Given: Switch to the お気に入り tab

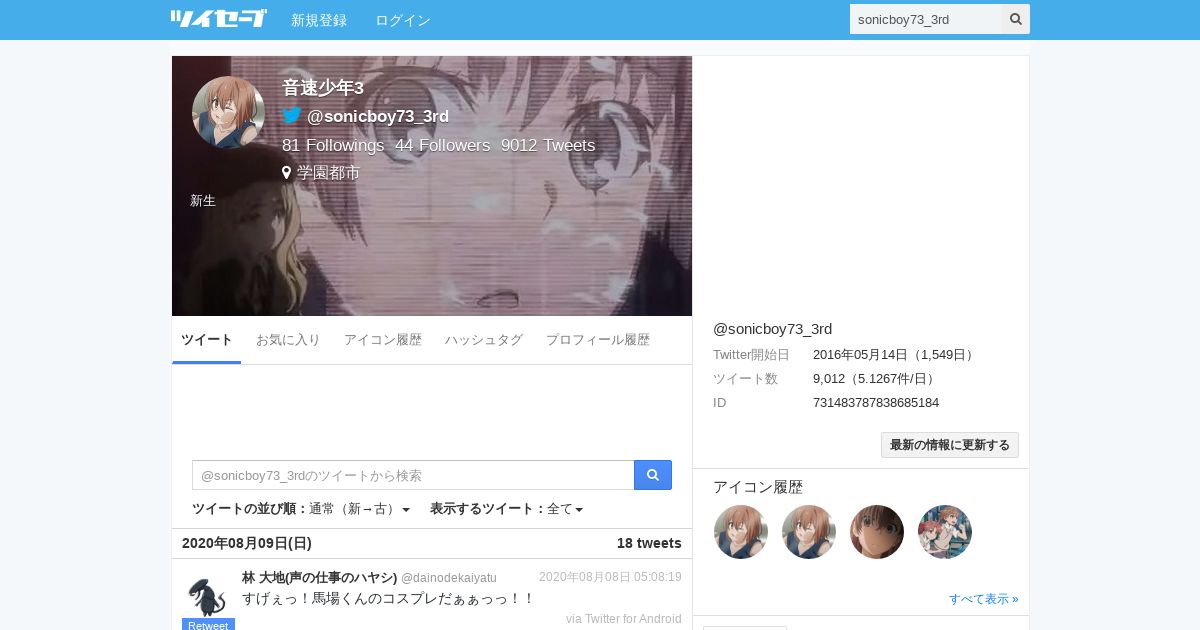Looking at the screenshot, I should click(288, 340).
